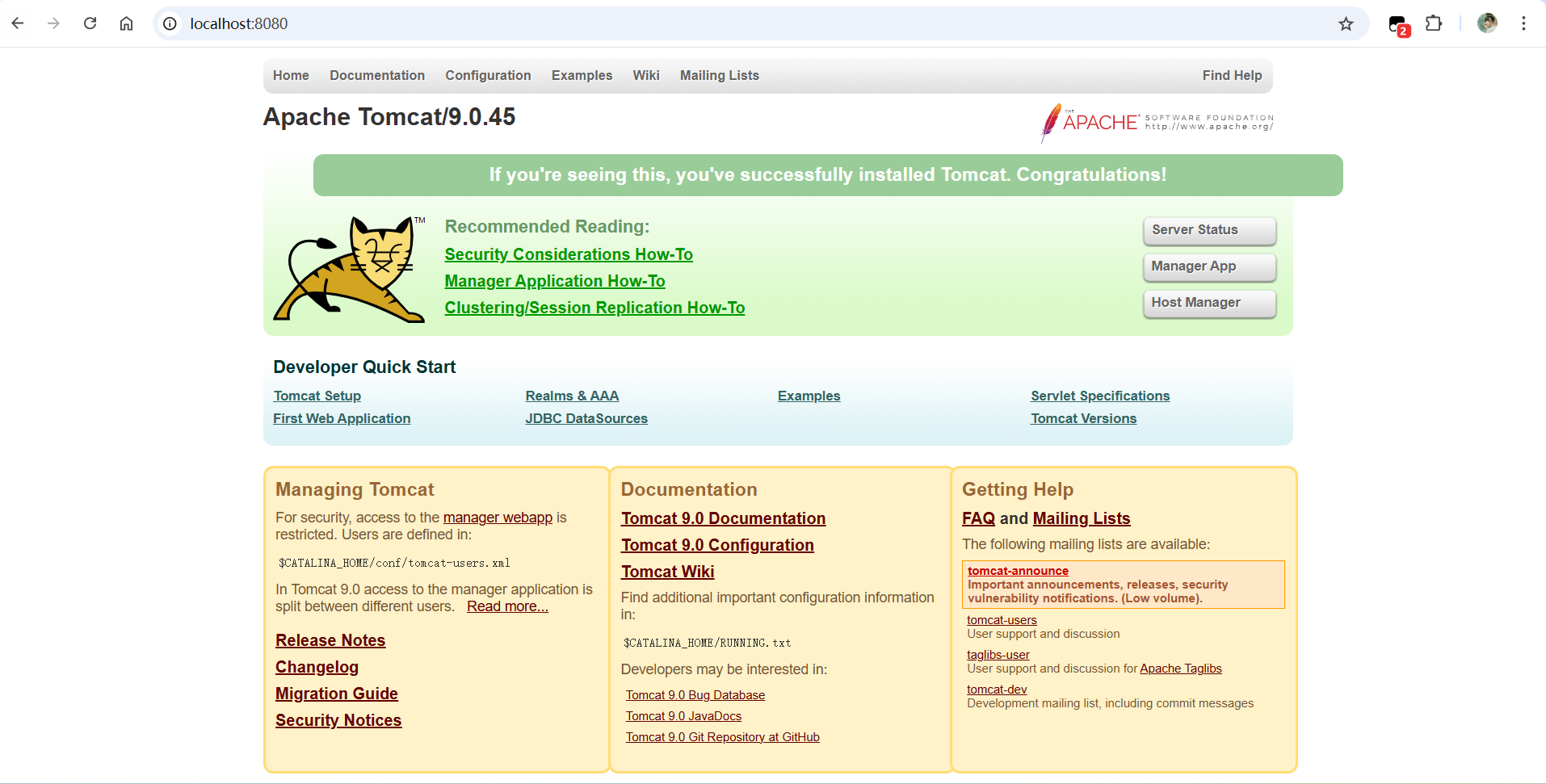Open the extension icon with red badge
This screenshot has height=784, width=1546.
pyautogui.click(x=1399, y=25)
